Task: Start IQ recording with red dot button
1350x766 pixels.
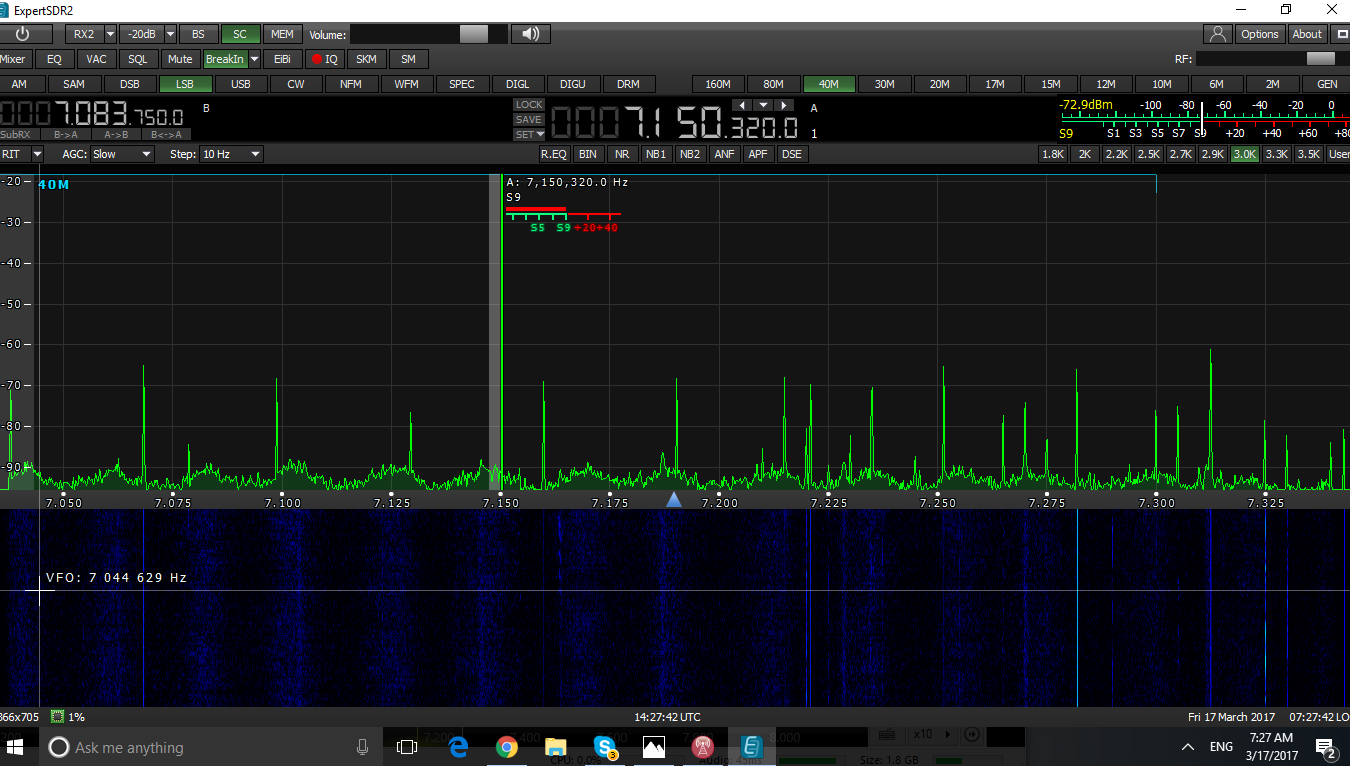Action: point(323,59)
